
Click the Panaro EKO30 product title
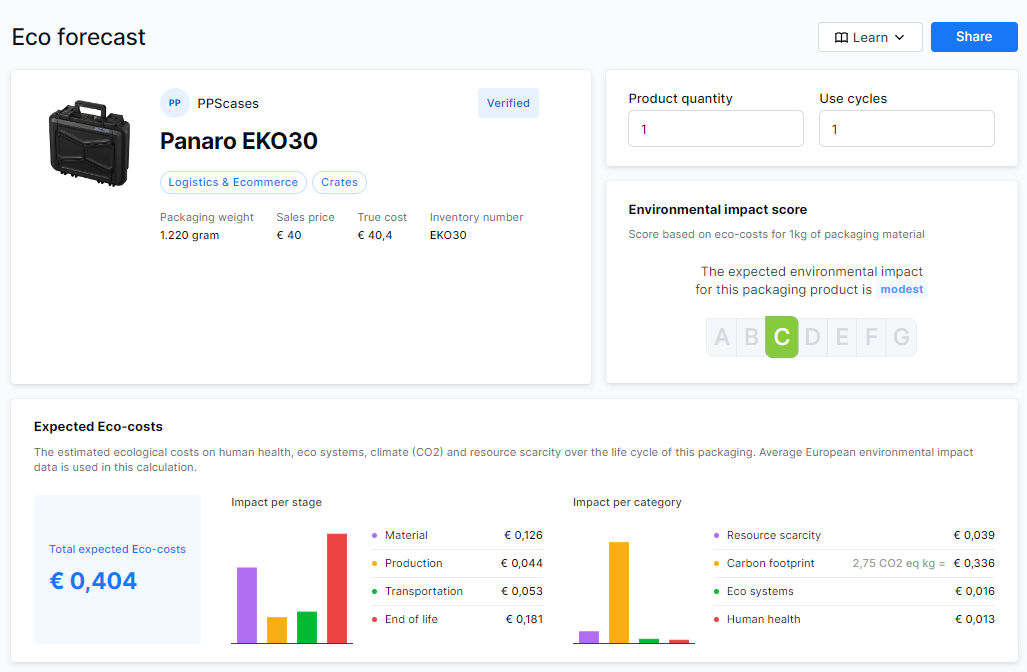pos(238,141)
